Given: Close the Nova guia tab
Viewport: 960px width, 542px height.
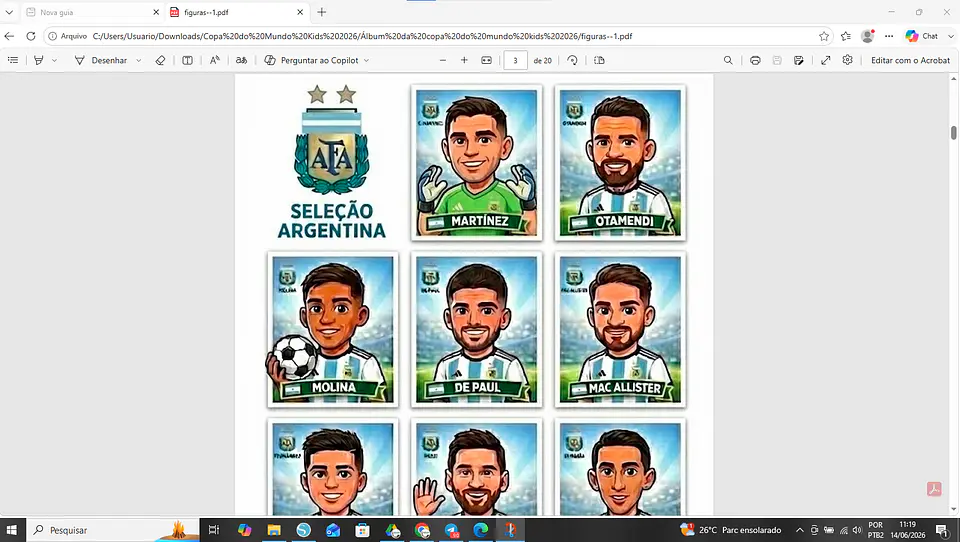Looking at the screenshot, I should click(x=156, y=12).
